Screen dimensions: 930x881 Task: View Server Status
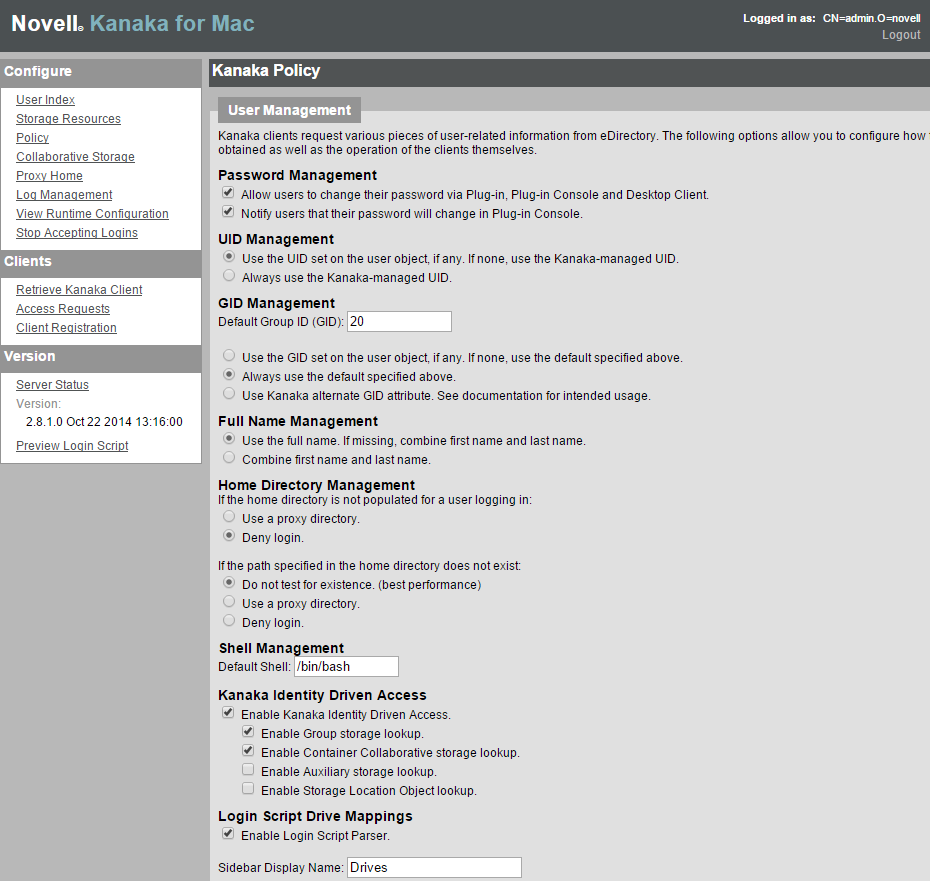[x=52, y=384]
